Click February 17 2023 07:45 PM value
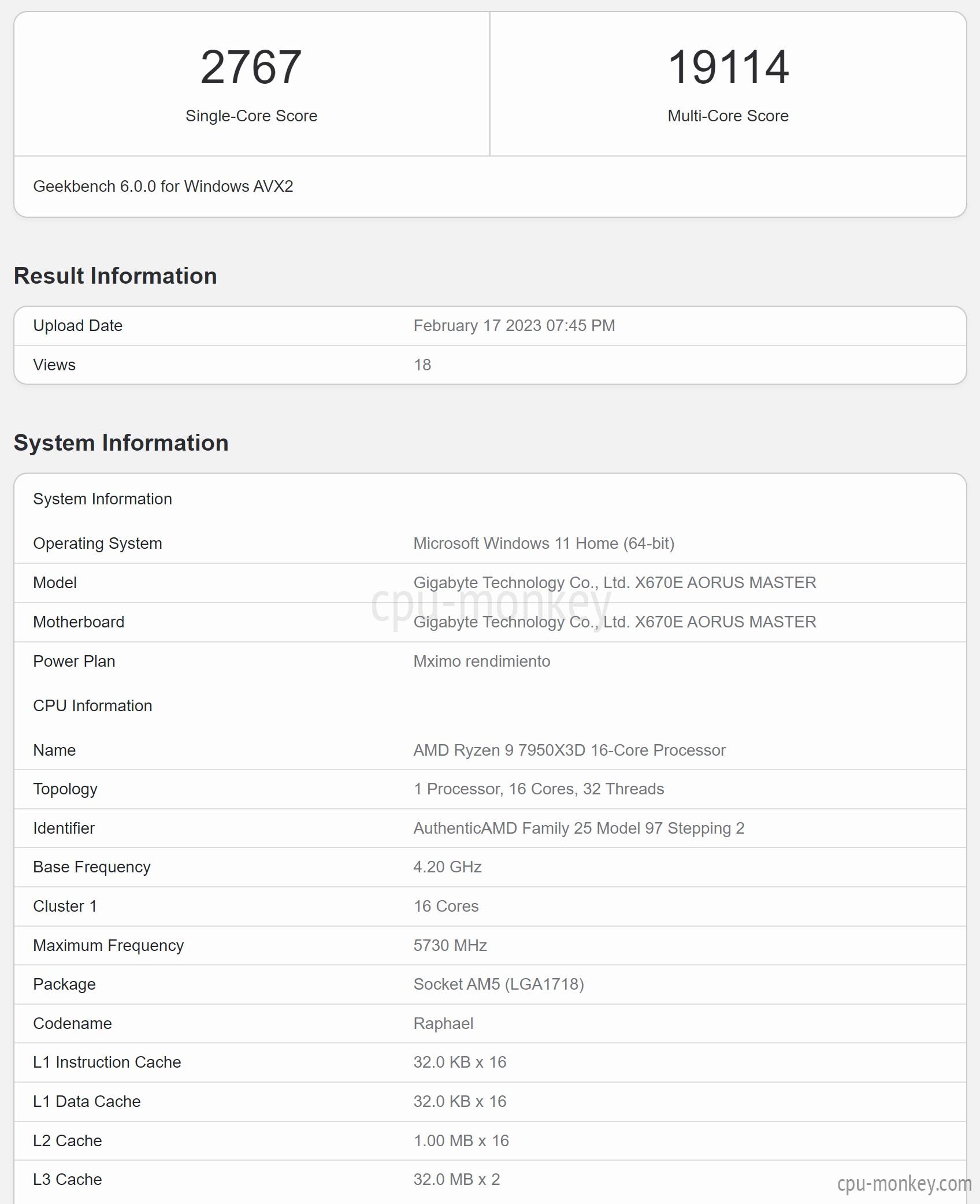This screenshot has width=980, height=1204. [514, 326]
